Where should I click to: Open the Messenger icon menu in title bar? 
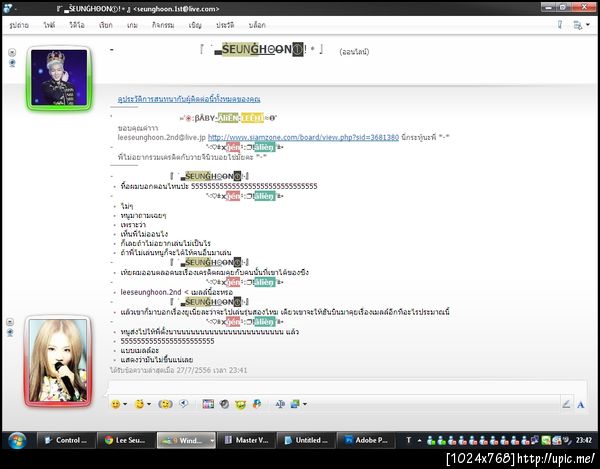point(8,8)
